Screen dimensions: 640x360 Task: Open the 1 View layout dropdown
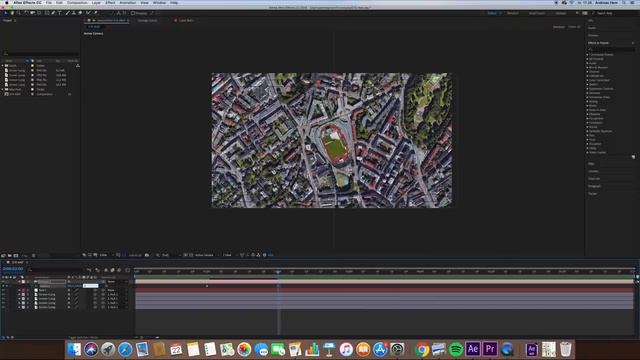229,255
